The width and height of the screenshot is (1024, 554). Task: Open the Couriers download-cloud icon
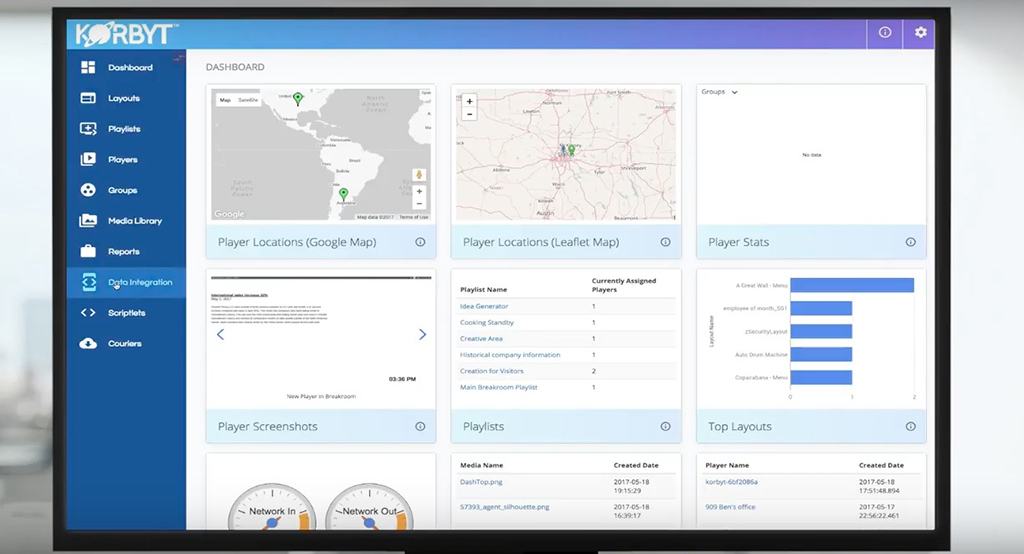pyautogui.click(x=88, y=344)
